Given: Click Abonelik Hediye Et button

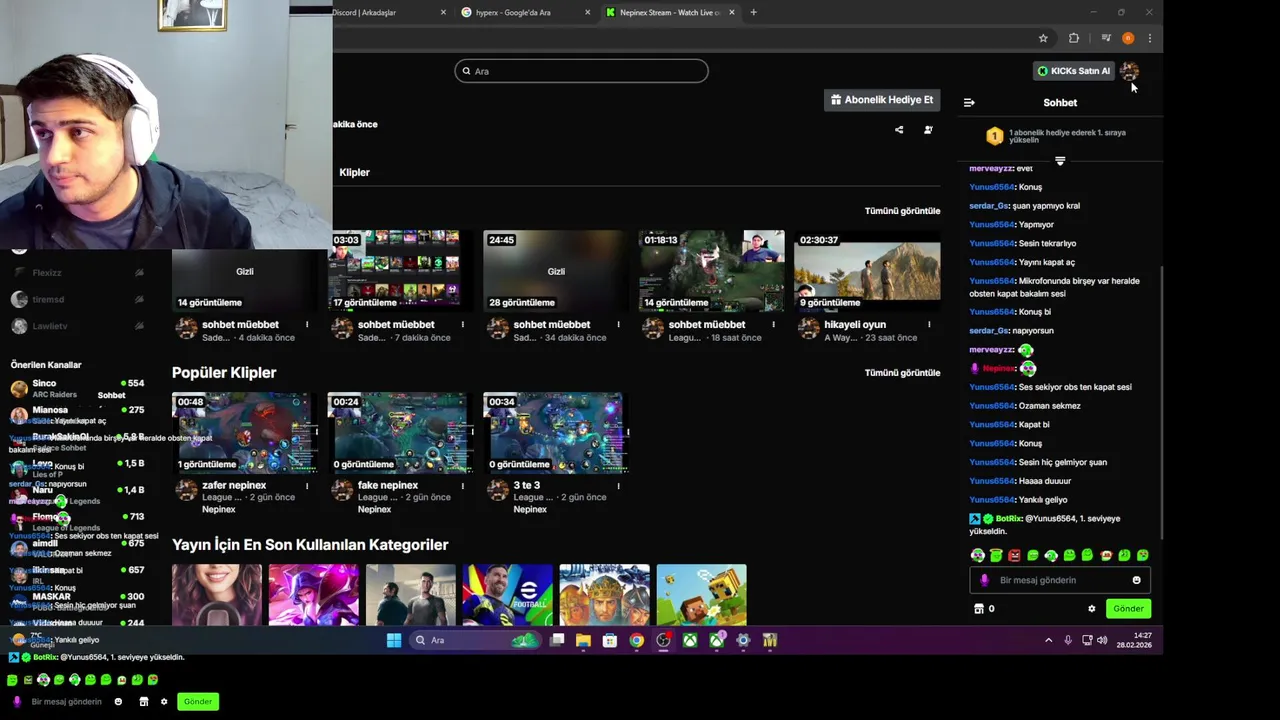Looking at the screenshot, I should pos(882,100).
